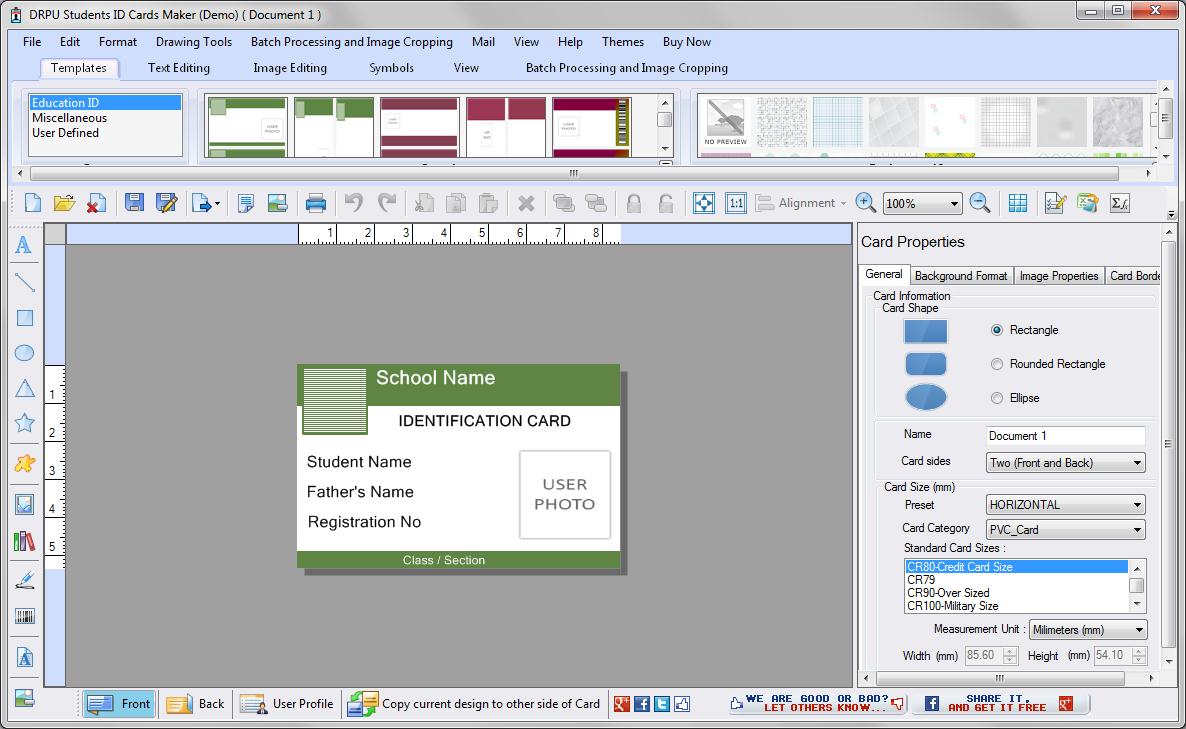Show the Back side of card

[x=195, y=704]
